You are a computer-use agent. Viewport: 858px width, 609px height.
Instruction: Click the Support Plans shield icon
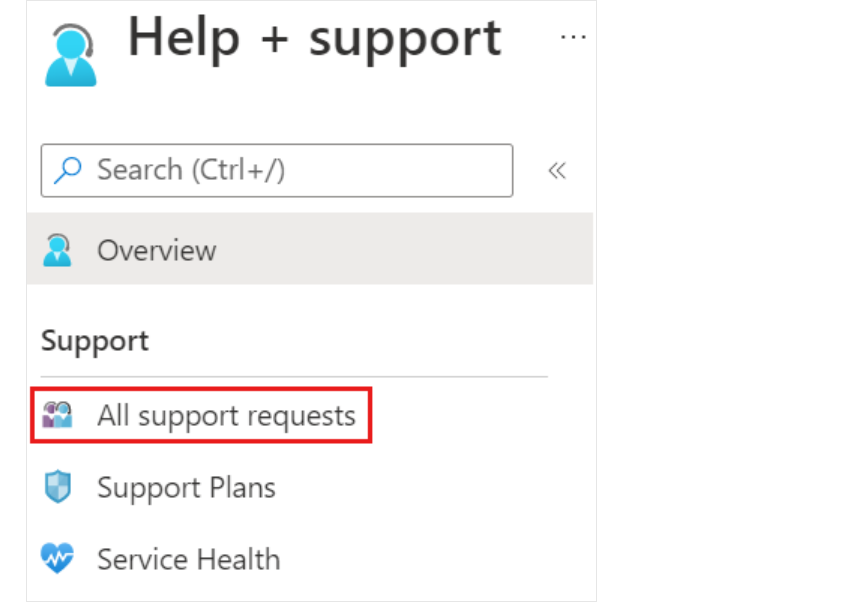click(x=57, y=486)
